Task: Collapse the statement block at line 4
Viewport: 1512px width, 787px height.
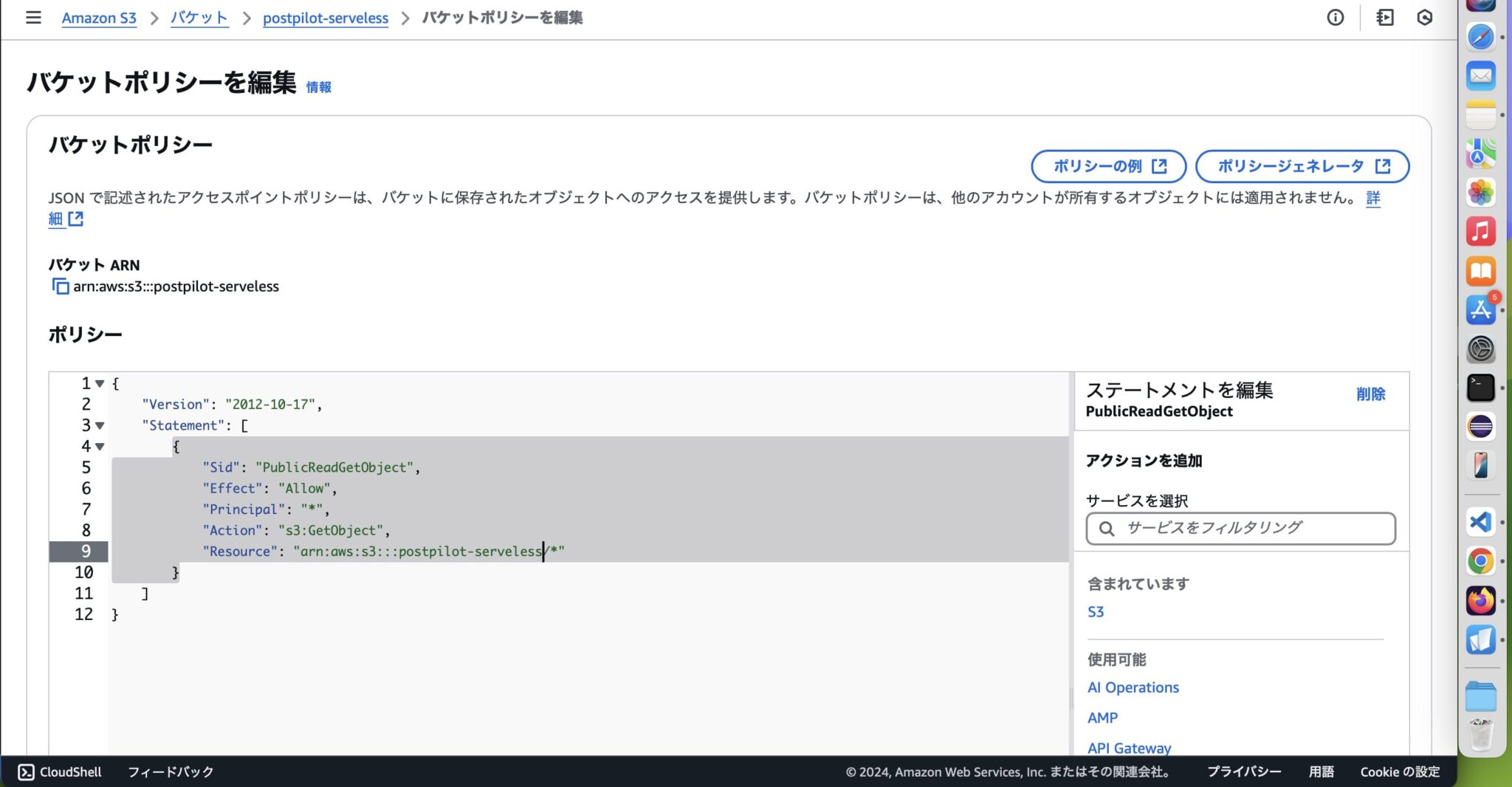Action: pos(100,447)
